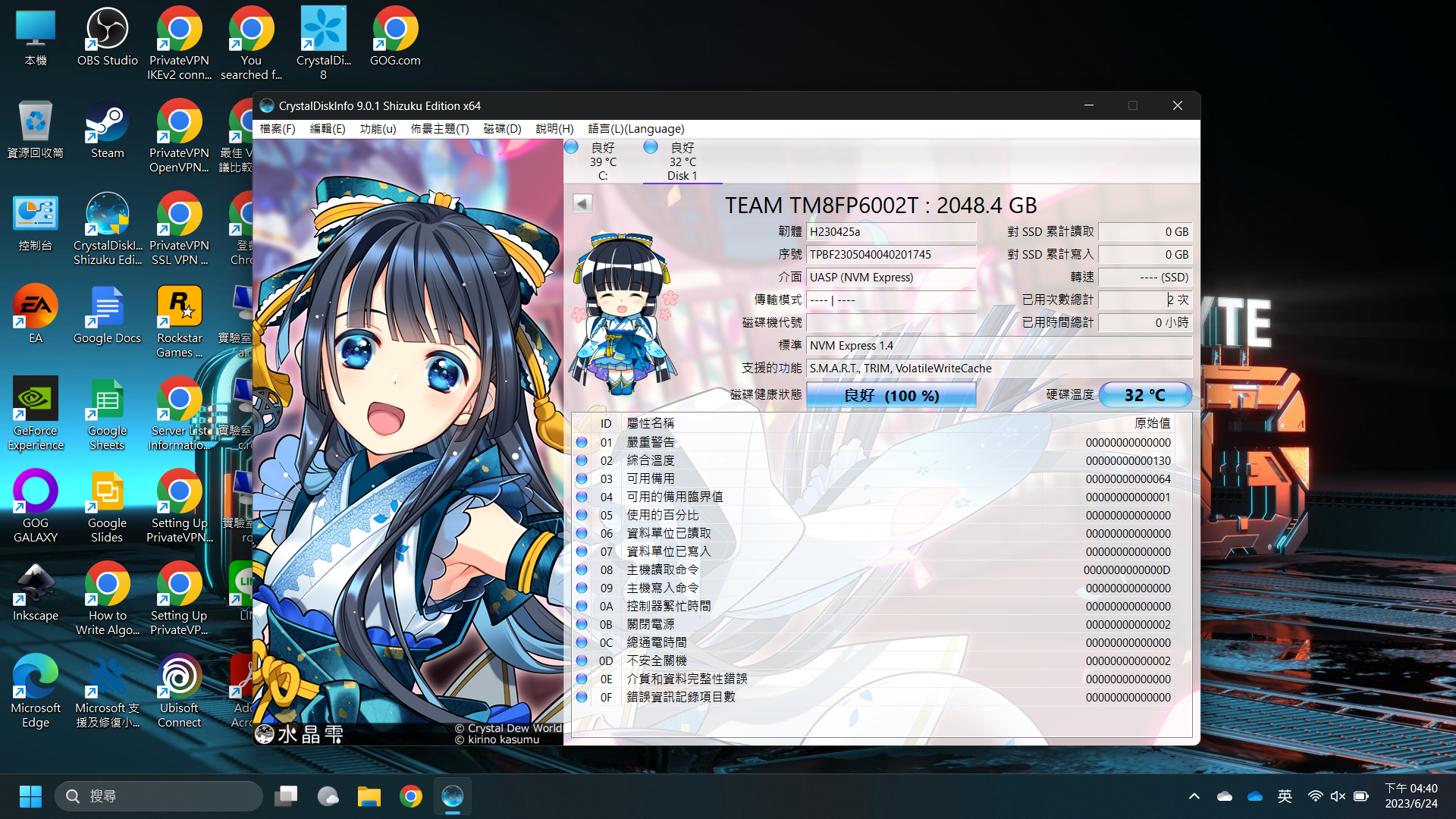
Task: Click the 良好 (100 %) health status button
Action: click(x=891, y=395)
